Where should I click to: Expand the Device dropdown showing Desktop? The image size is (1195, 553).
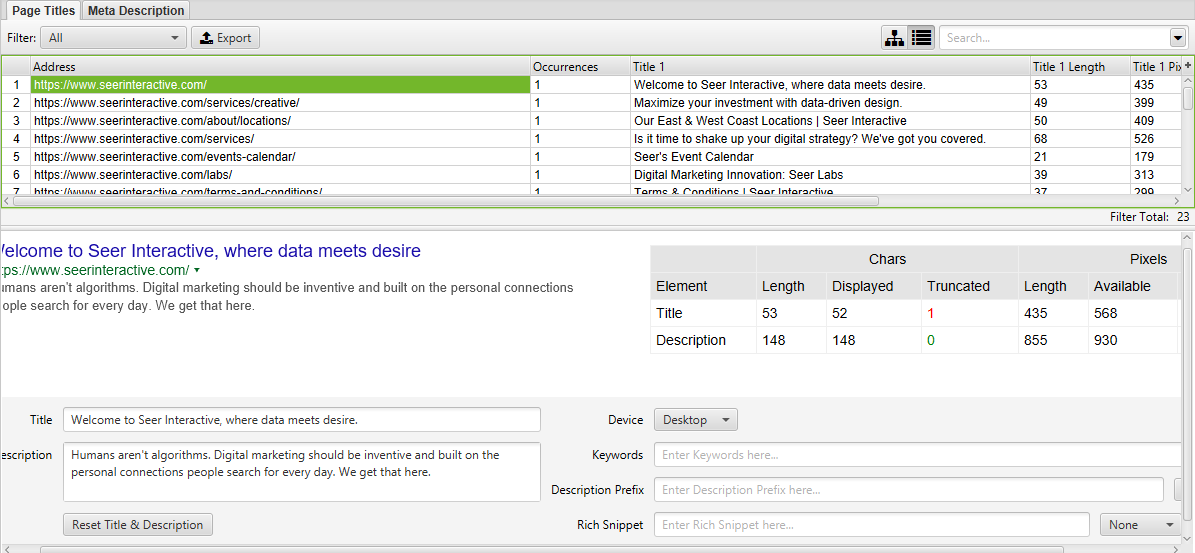click(x=695, y=420)
